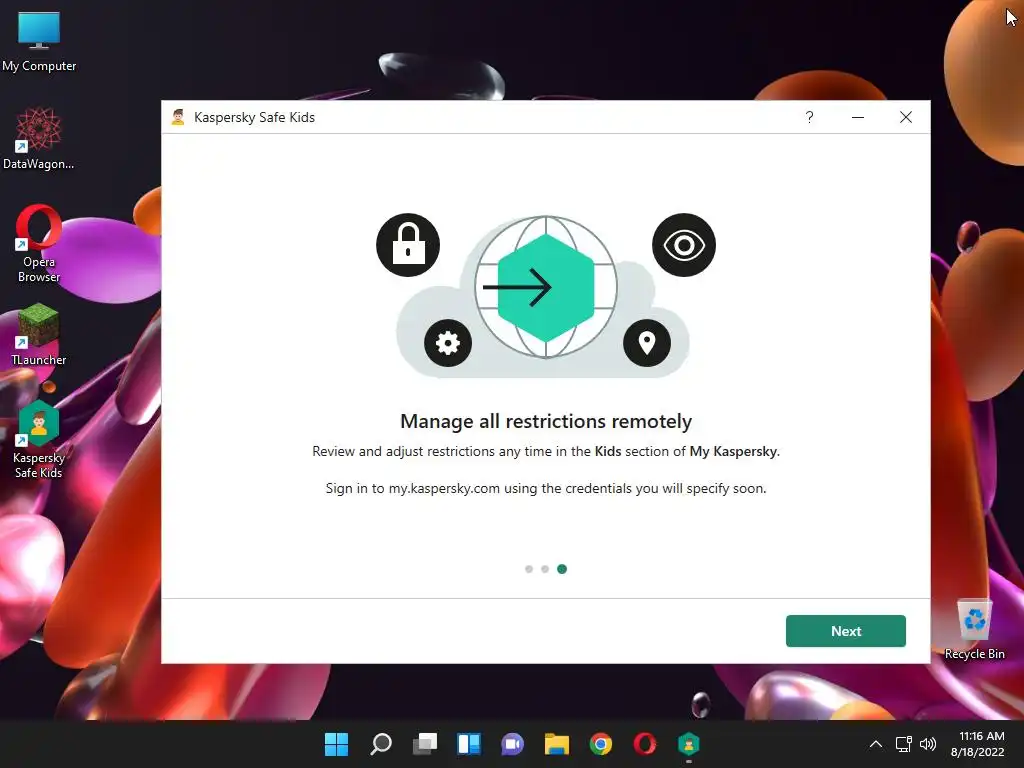Open the clock showing 11:16 AM
Image resolution: width=1024 pixels, height=768 pixels.
click(x=977, y=744)
